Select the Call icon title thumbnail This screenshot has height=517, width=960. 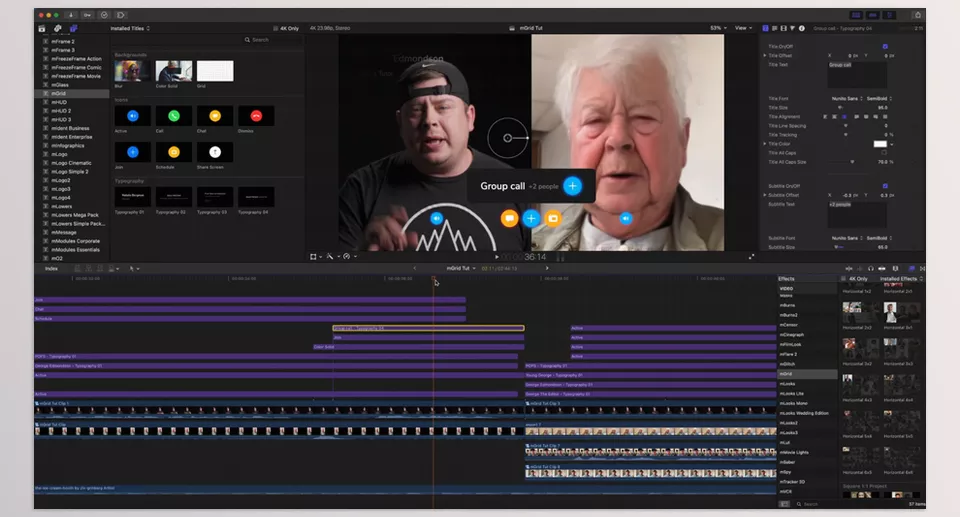(174, 116)
